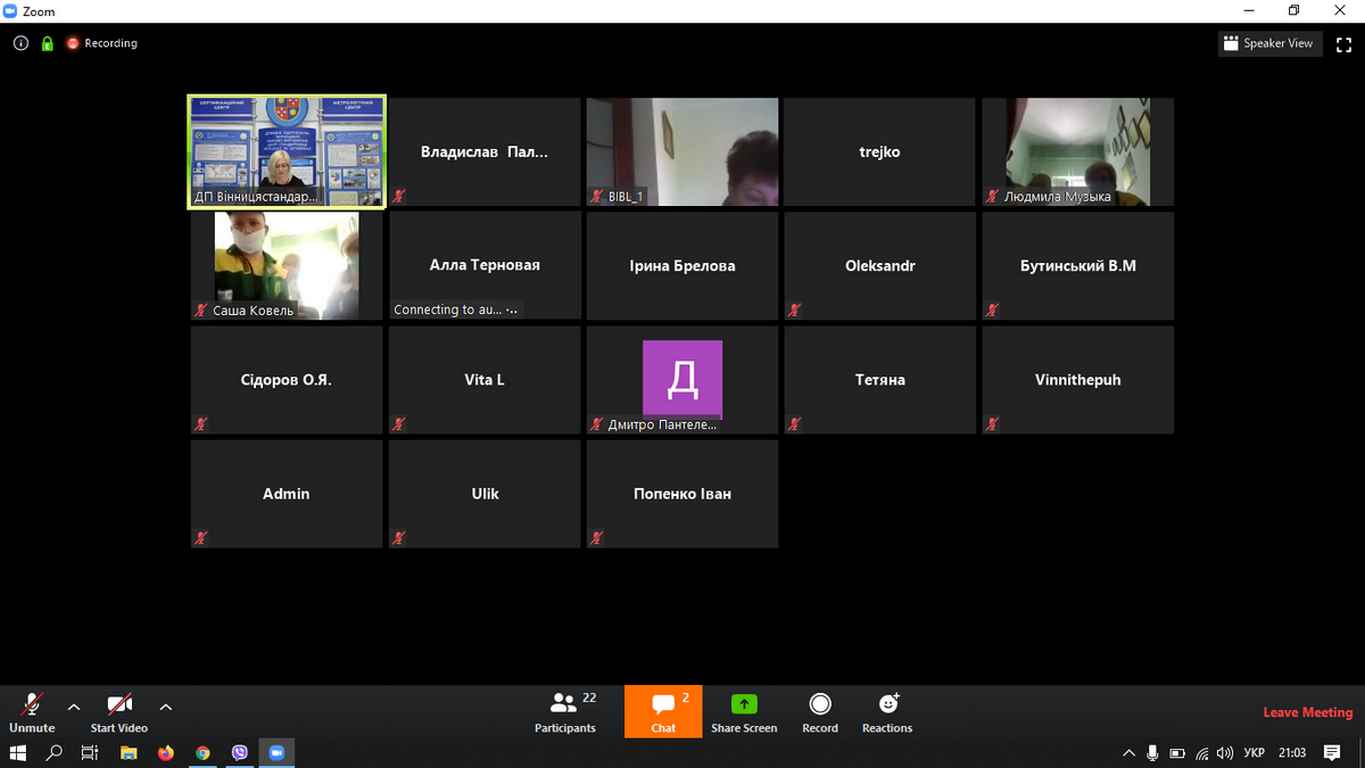Image resolution: width=1365 pixels, height=768 pixels.
Task: Click the meeting information icon
Action: 21,43
